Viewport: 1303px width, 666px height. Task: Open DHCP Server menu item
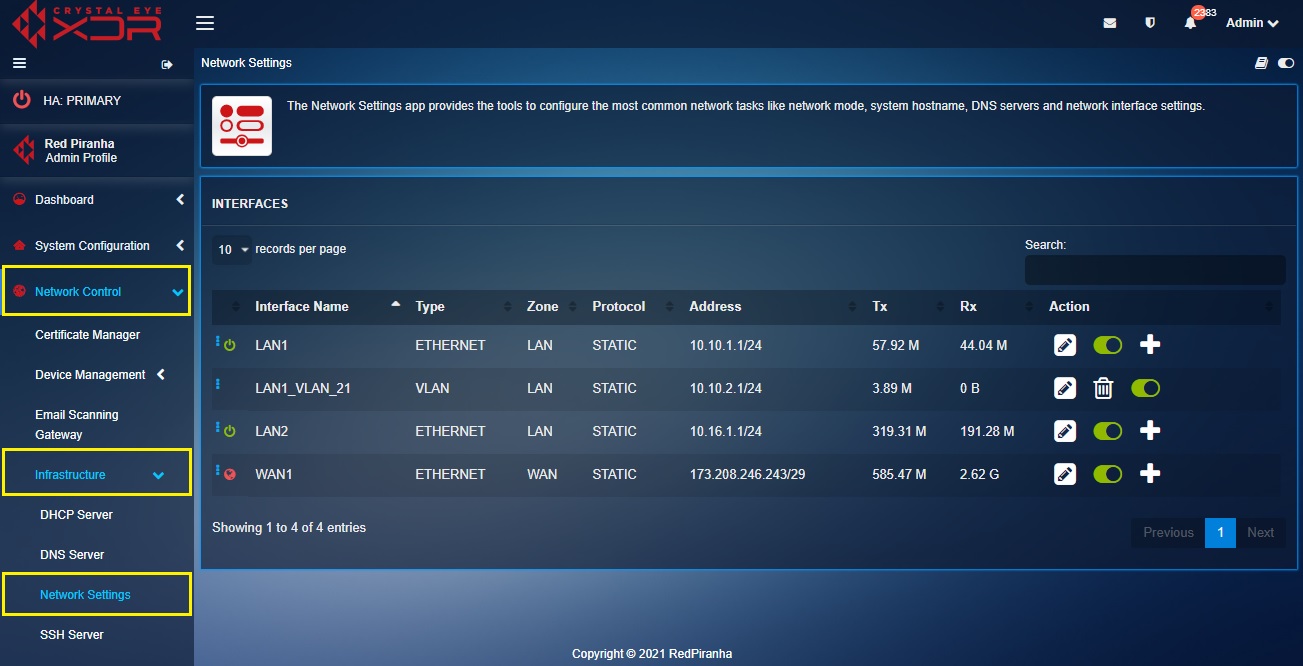pos(76,515)
